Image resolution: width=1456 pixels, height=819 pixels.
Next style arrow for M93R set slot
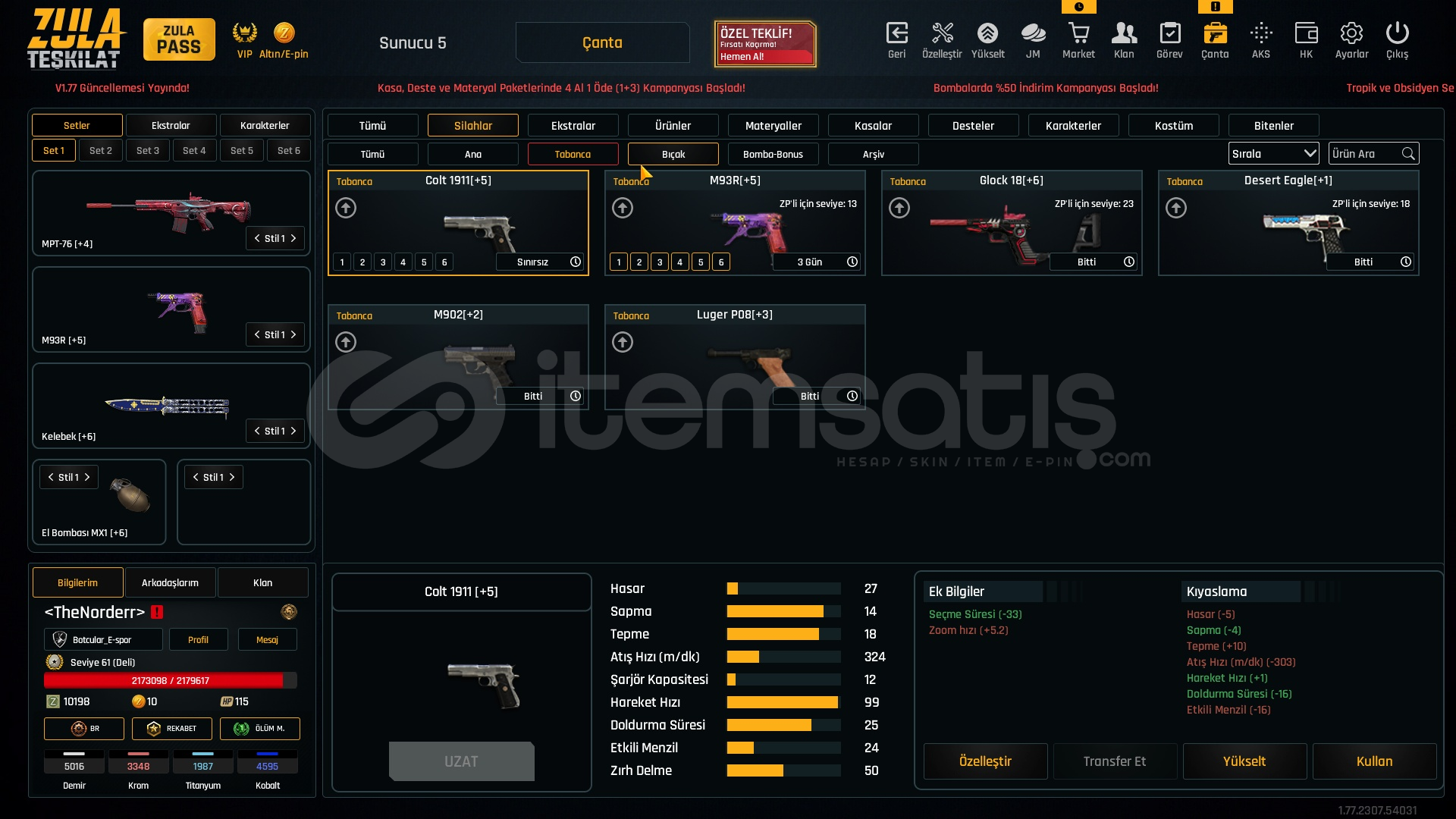pyautogui.click(x=293, y=334)
